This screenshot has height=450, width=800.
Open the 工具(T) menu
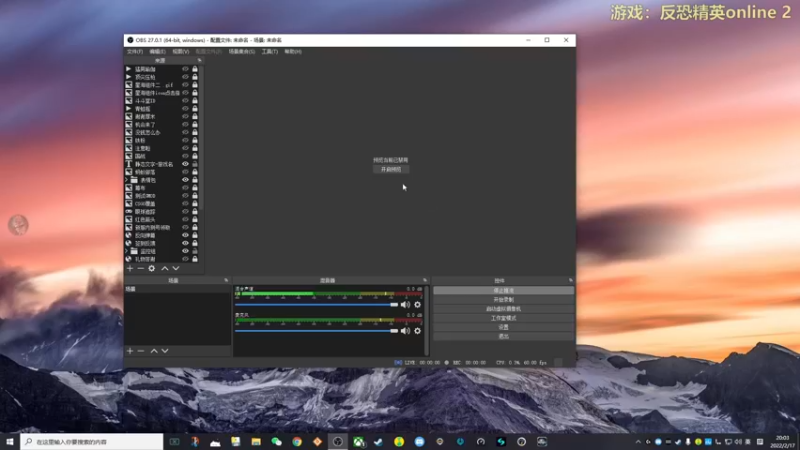point(269,52)
